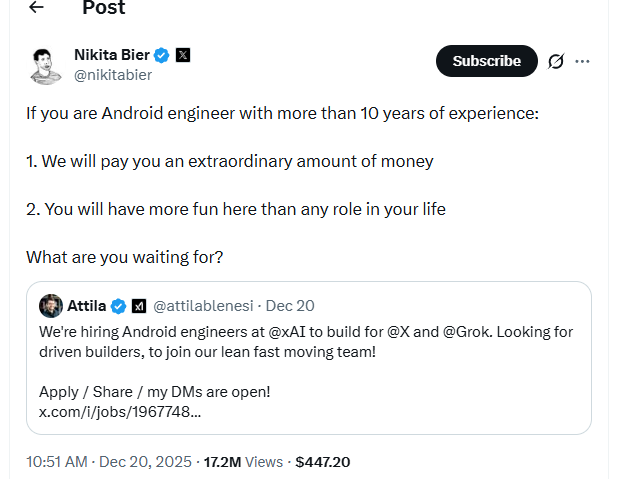Open the three-dot more options menu
This screenshot has width=617, height=479.
(x=582, y=61)
